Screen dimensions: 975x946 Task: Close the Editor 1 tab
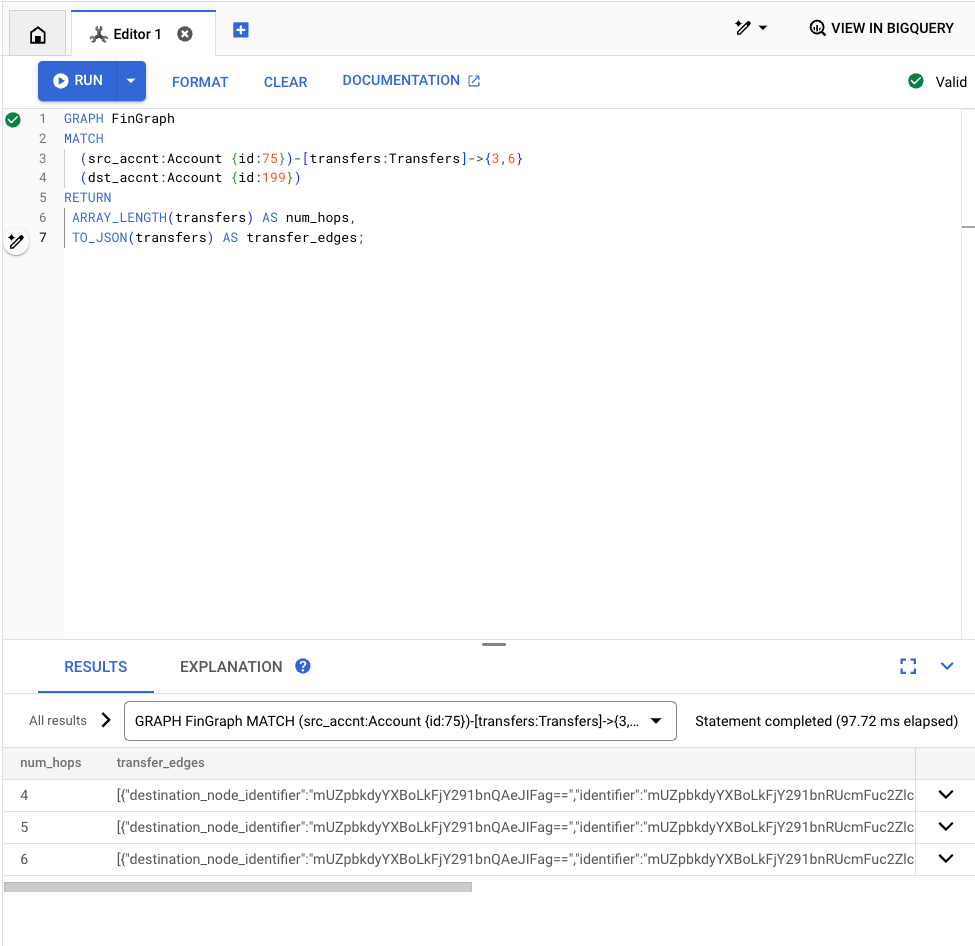point(185,34)
